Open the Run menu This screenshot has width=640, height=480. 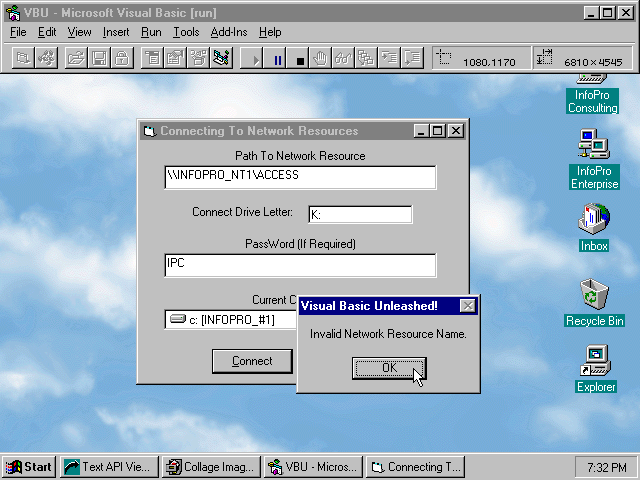point(151,32)
